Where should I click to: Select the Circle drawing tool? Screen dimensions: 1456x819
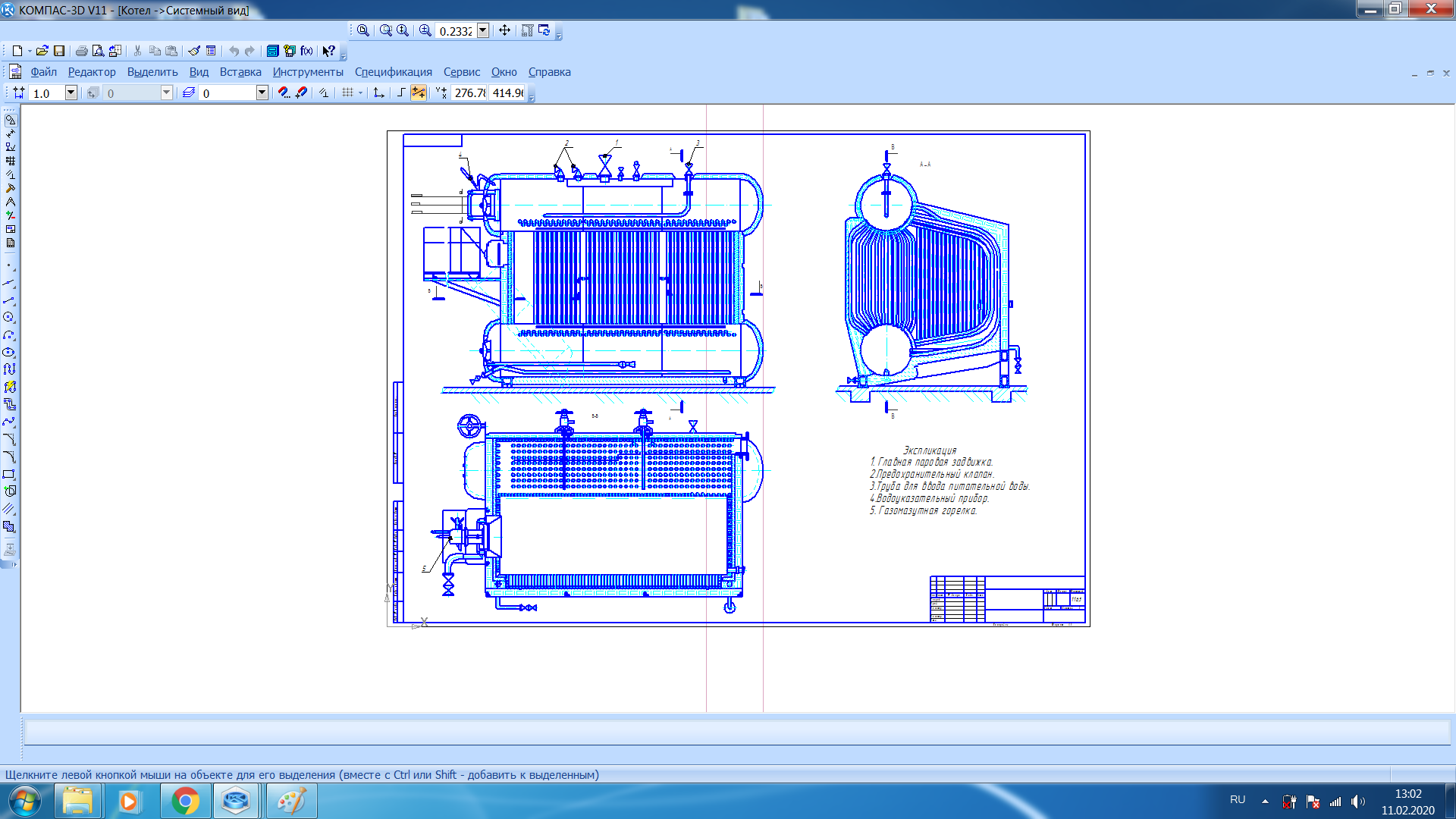pos(9,317)
